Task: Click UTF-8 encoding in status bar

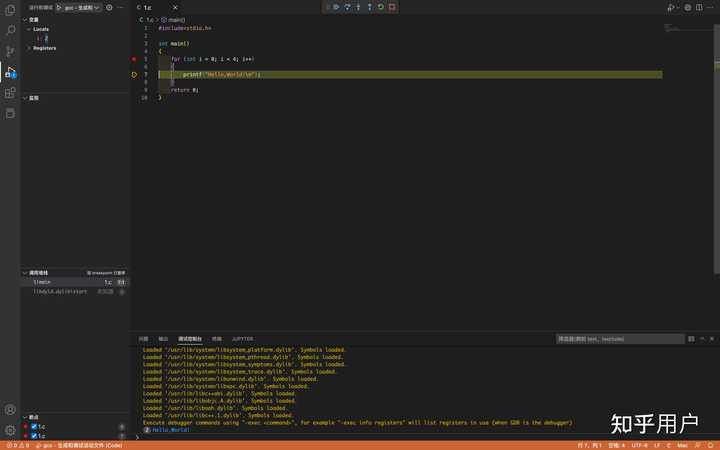Action: click(x=640, y=445)
